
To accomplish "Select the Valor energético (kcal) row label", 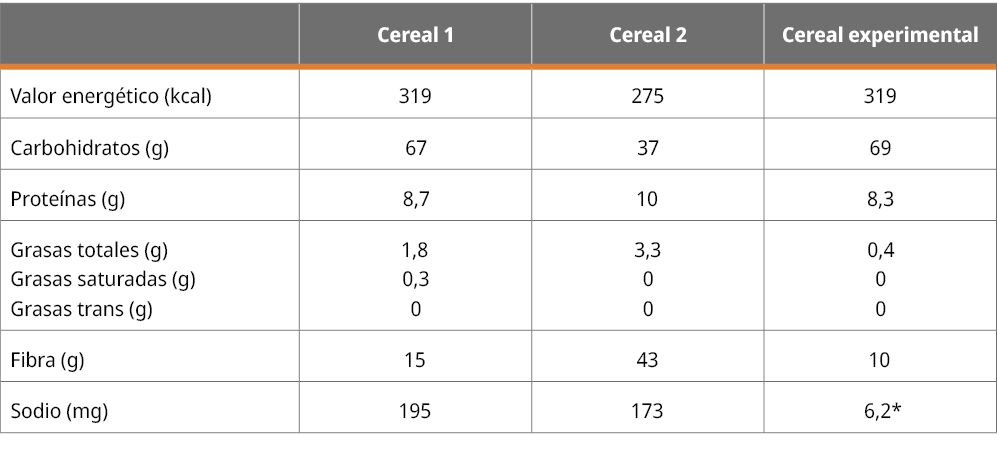I will click(x=111, y=97).
